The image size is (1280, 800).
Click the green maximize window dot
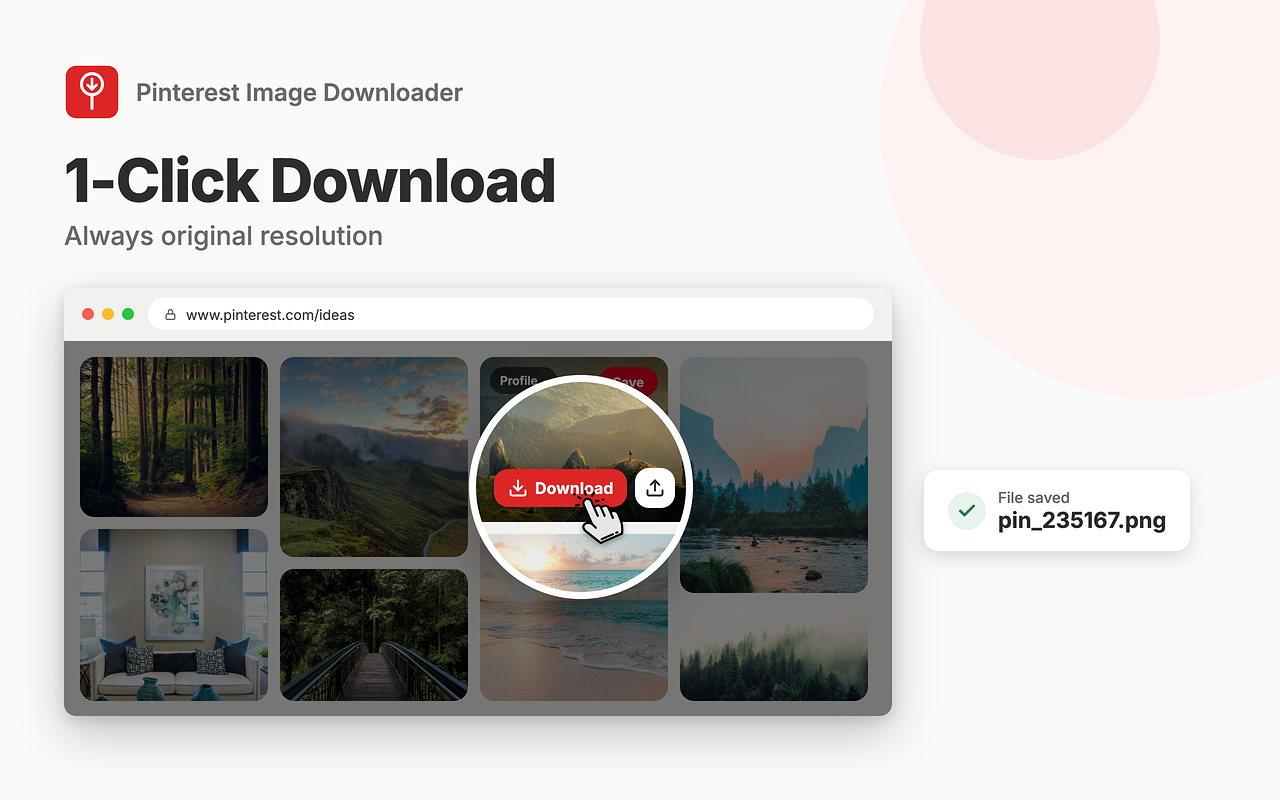click(x=128, y=314)
